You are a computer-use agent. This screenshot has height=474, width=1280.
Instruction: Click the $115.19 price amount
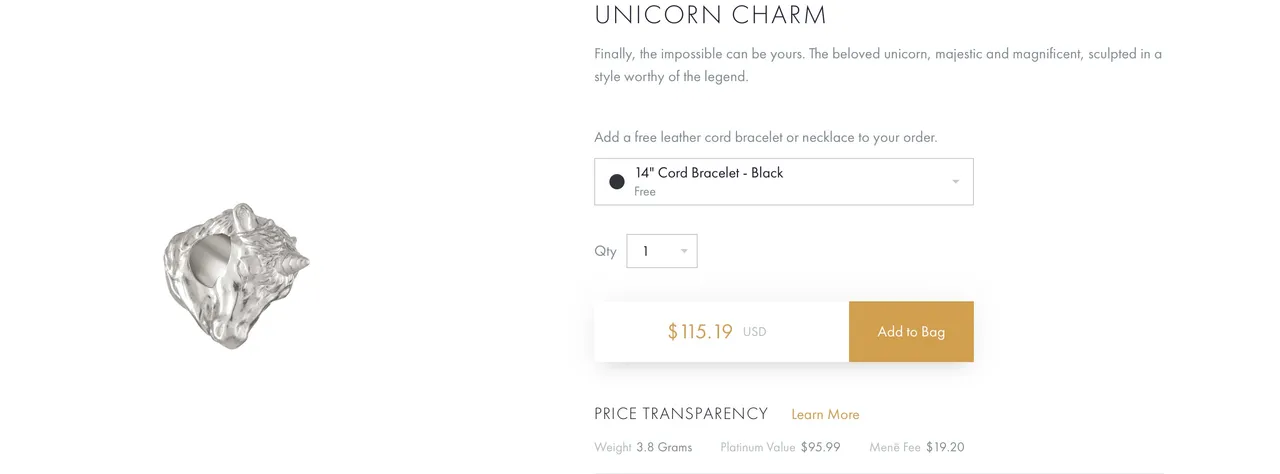700,332
